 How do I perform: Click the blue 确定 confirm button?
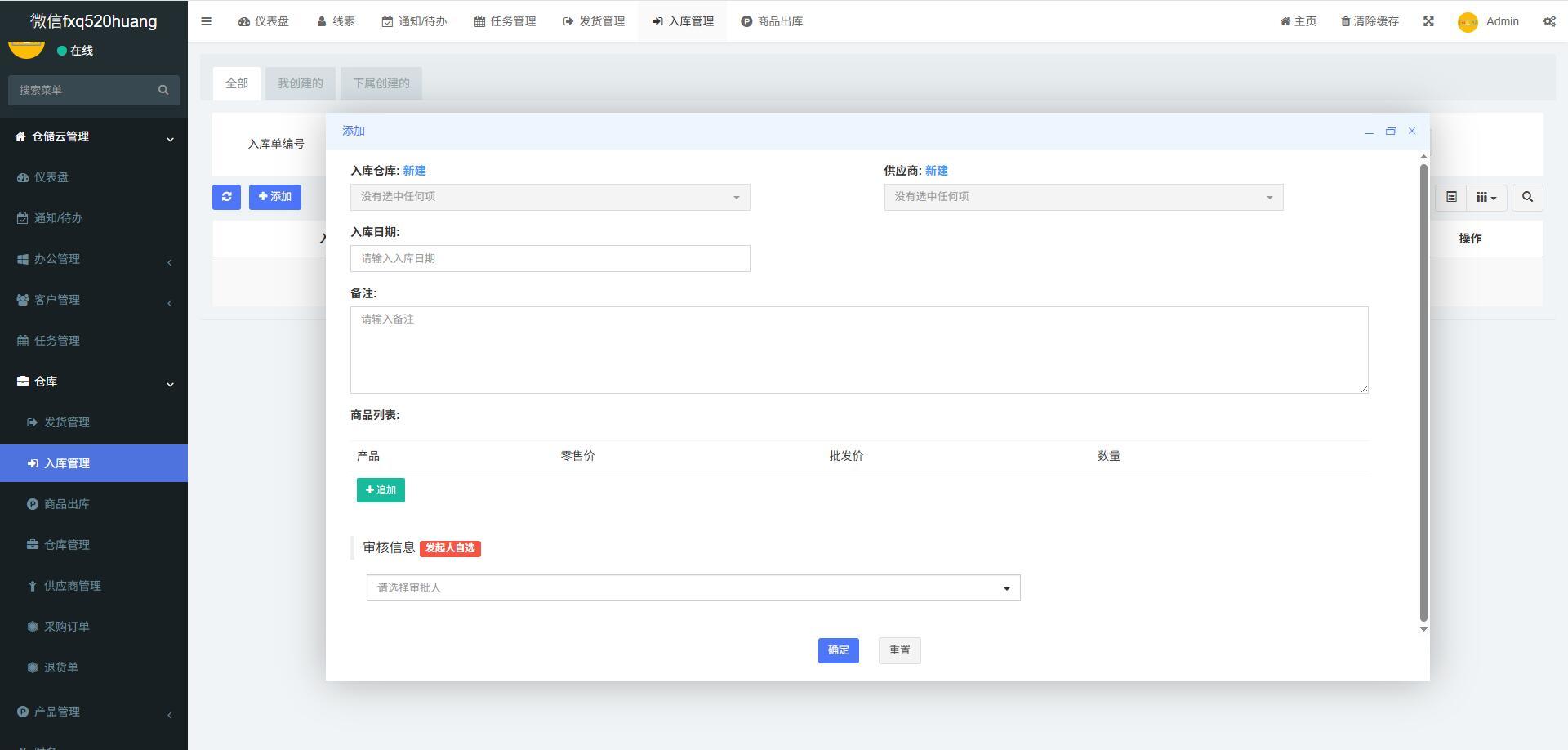(838, 650)
